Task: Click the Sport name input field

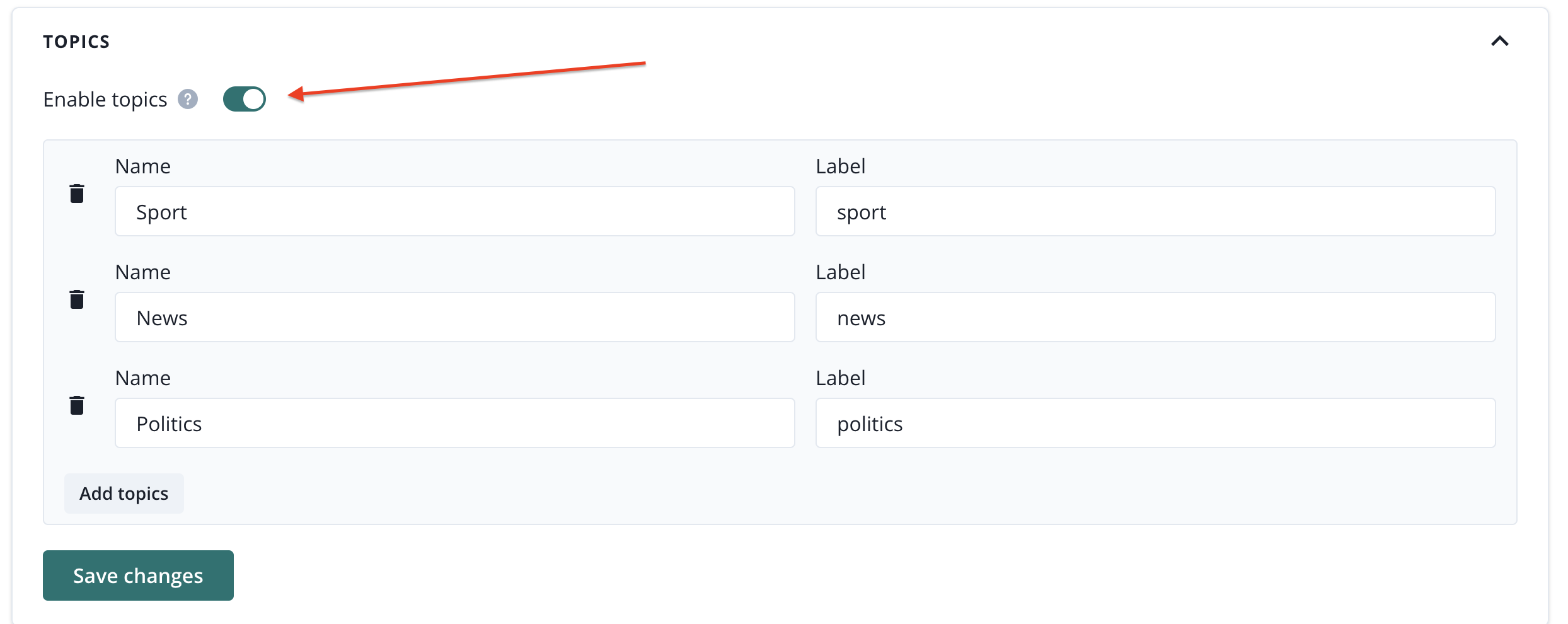Action: coord(454,212)
